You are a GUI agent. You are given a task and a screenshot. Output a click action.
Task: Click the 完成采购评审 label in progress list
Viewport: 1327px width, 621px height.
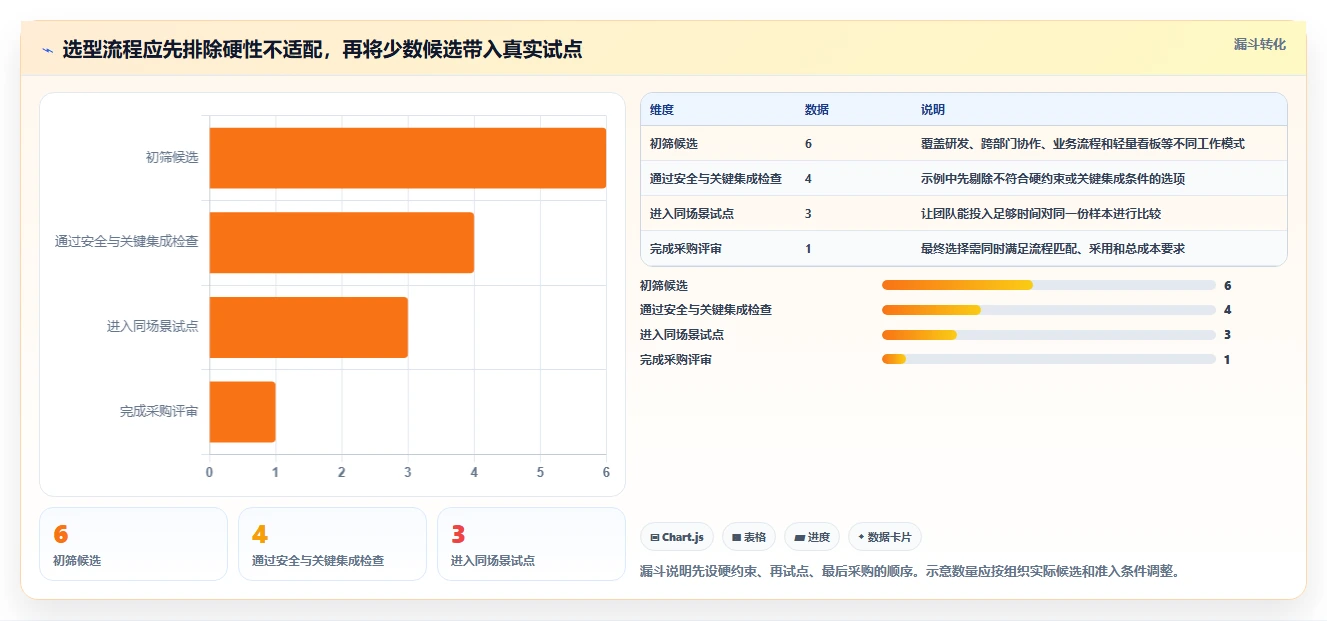coord(676,360)
